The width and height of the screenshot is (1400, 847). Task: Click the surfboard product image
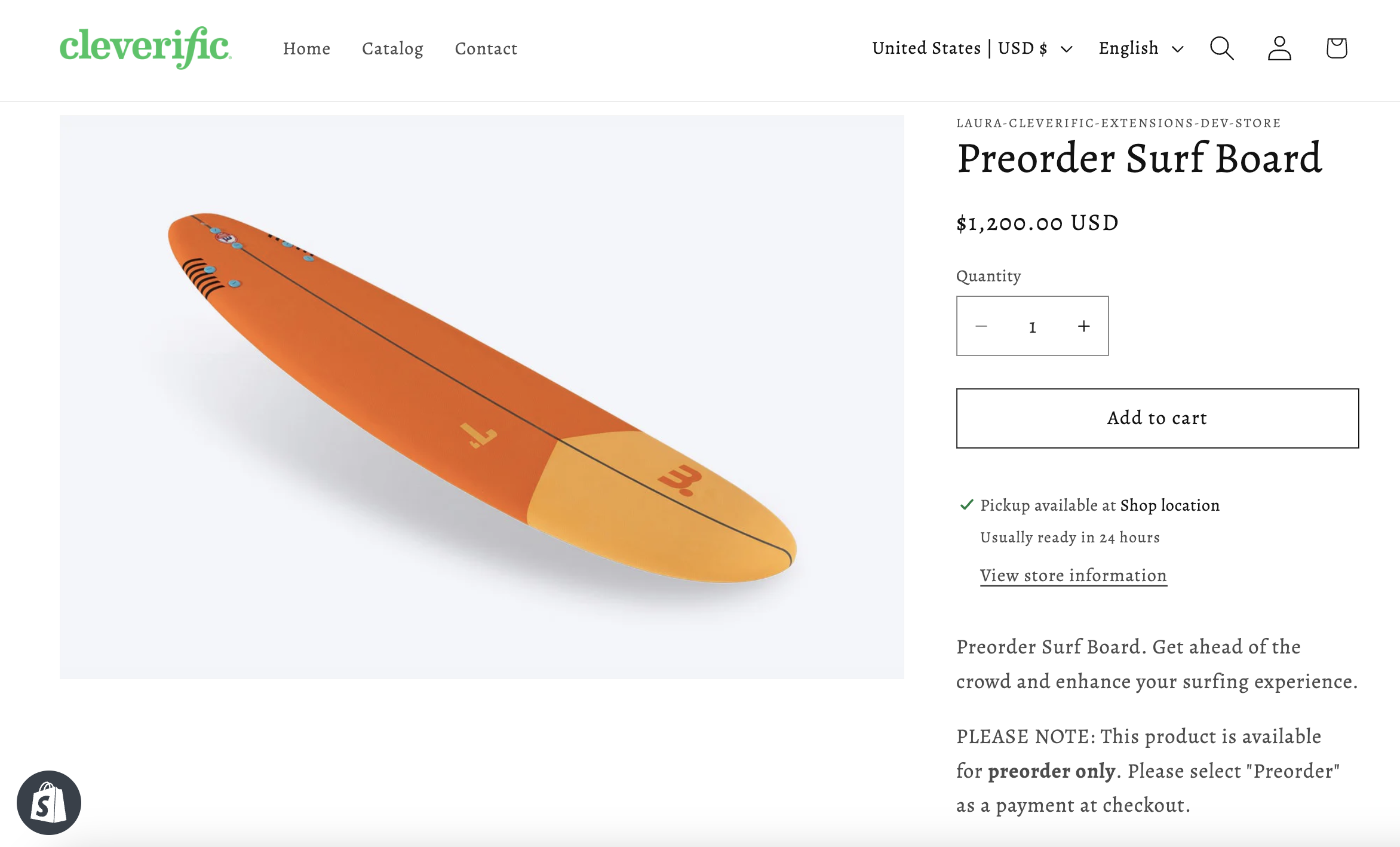point(482,397)
